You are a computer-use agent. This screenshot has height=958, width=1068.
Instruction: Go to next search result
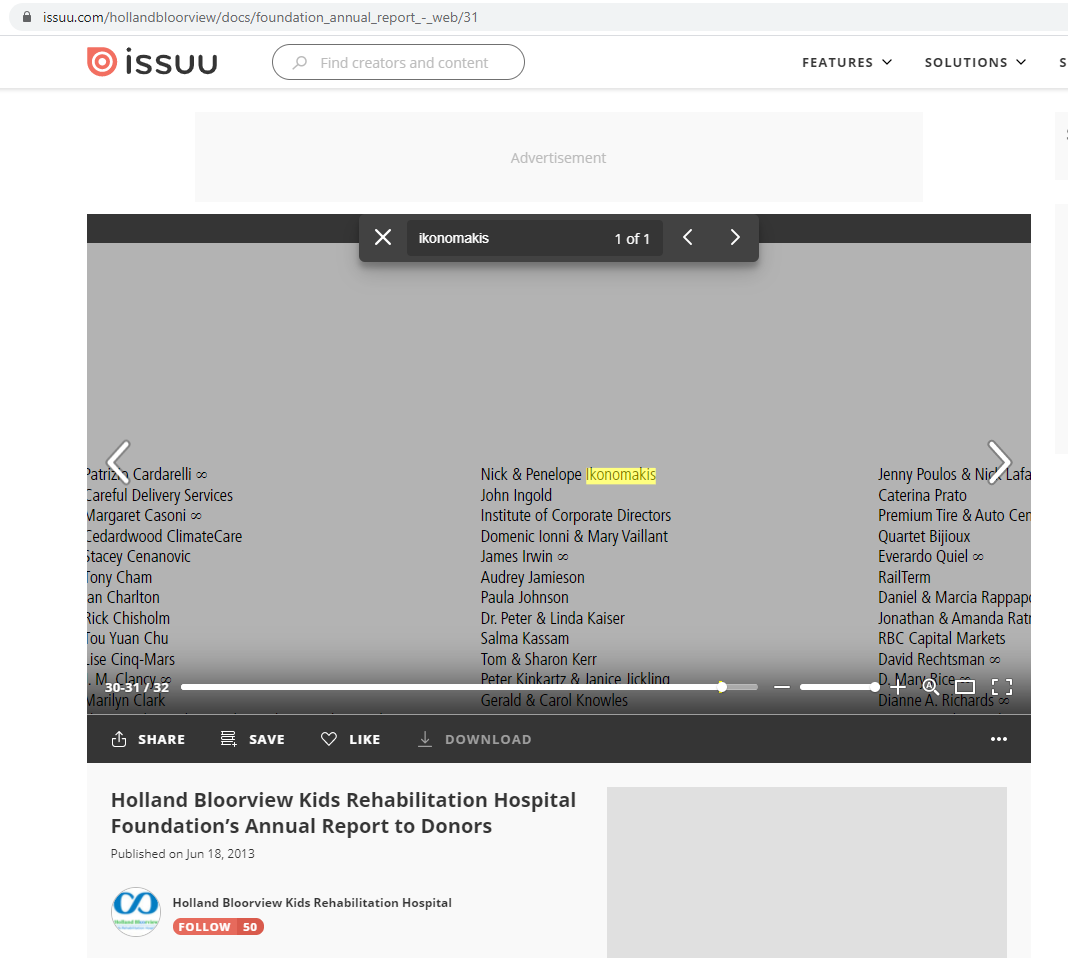[735, 238]
